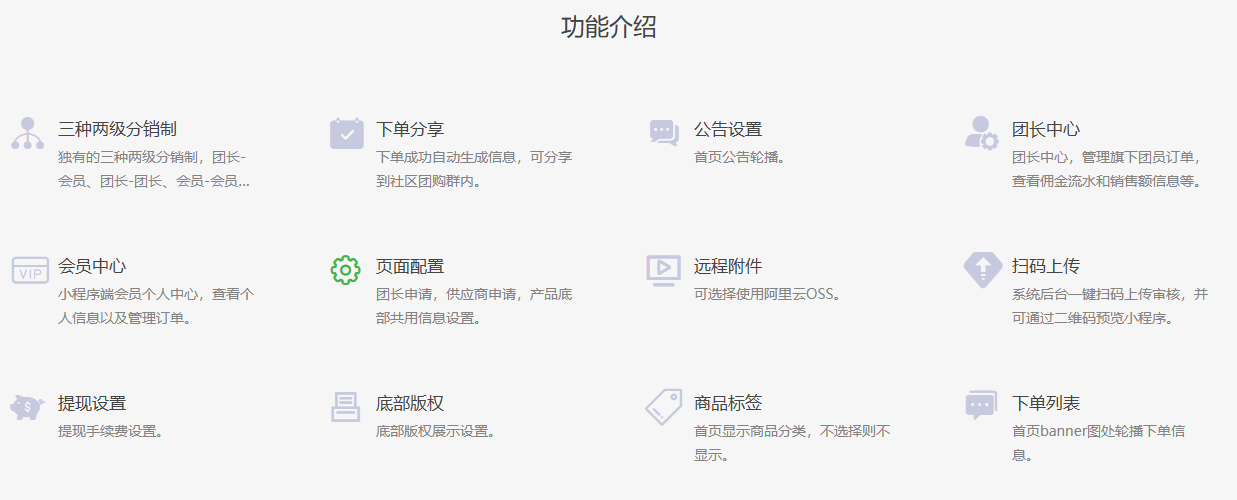Click the printer icon for 底部版权
1237x500 pixels.
(x=345, y=407)
